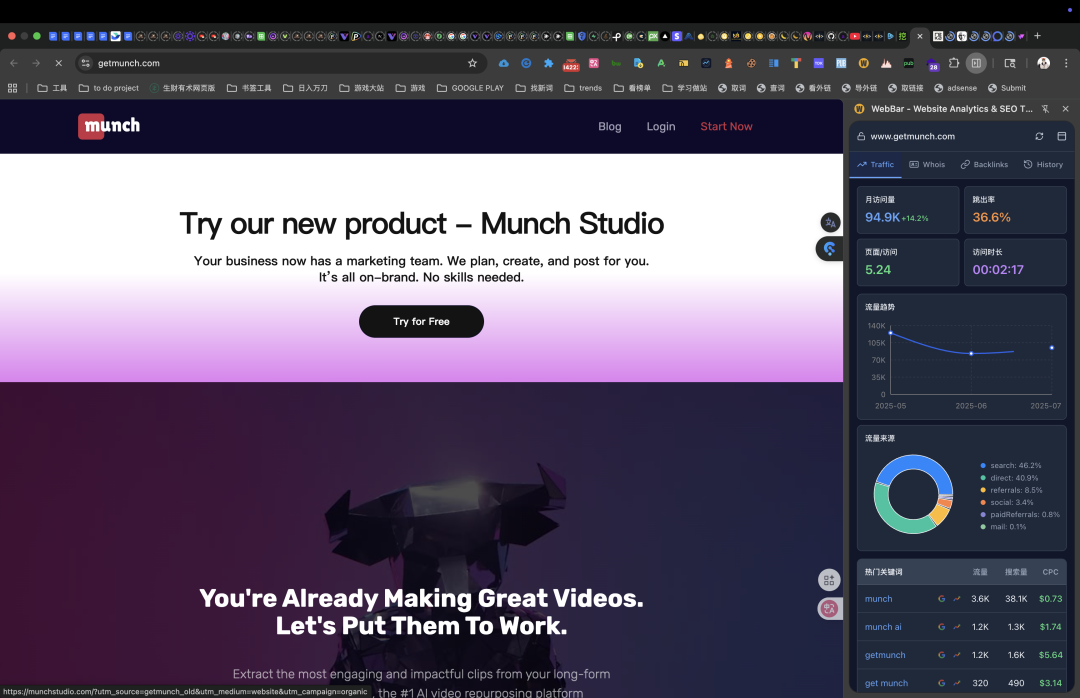Click the munch logo

(109, 126)
